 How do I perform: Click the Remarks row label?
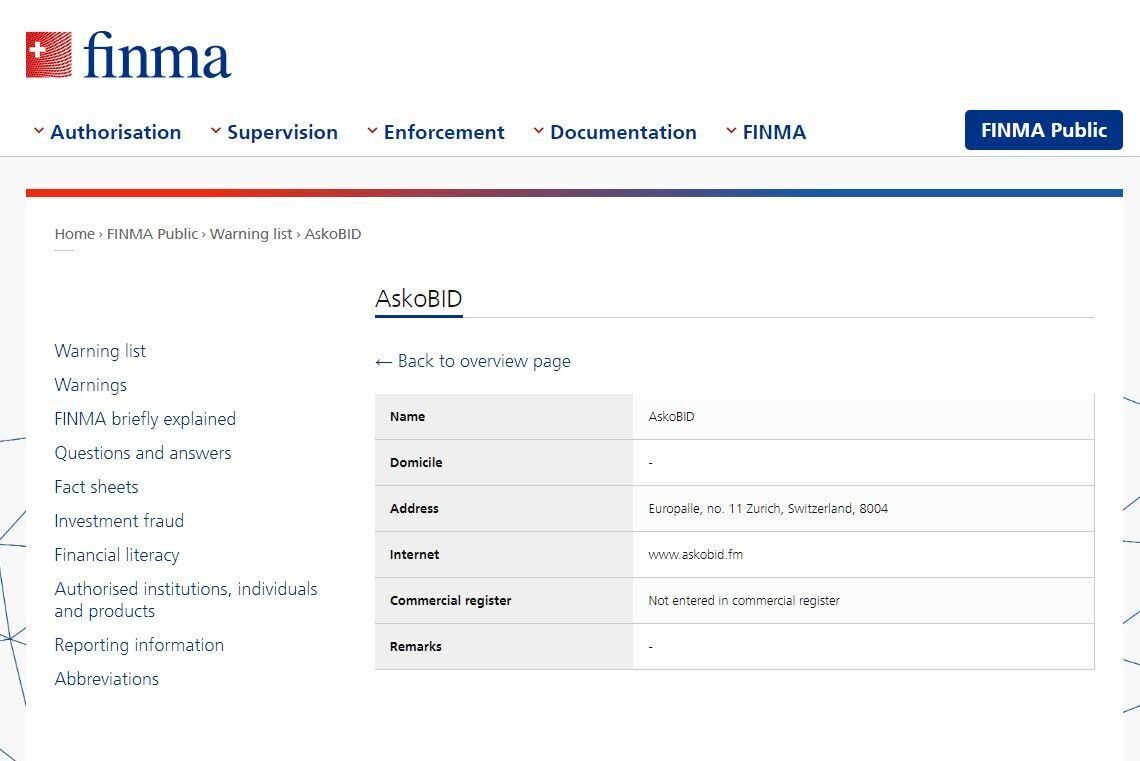[x=416, y=646]
